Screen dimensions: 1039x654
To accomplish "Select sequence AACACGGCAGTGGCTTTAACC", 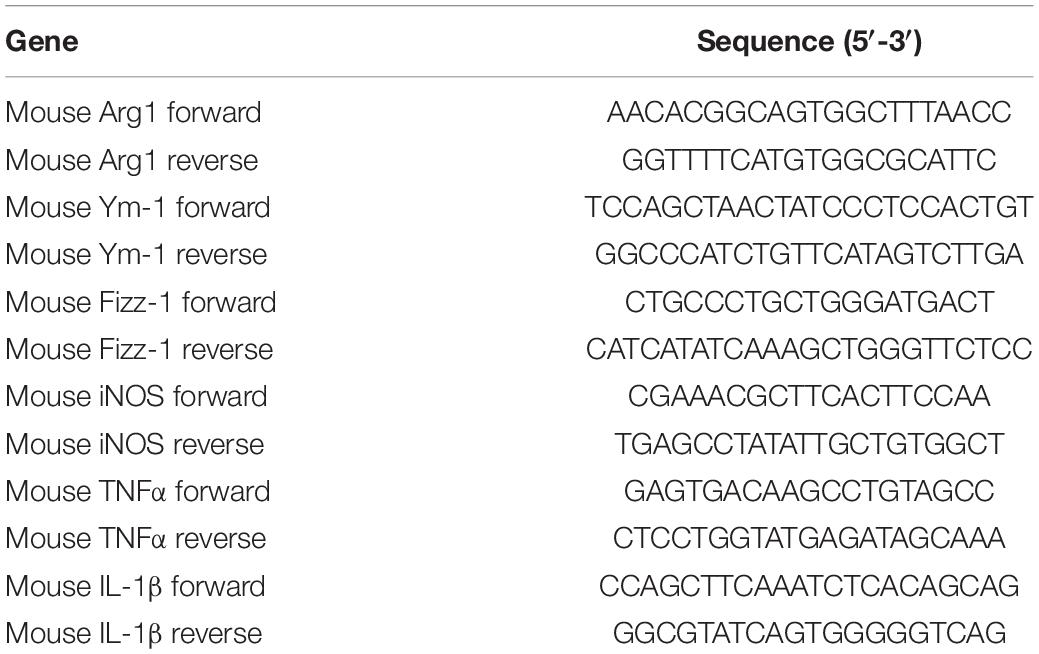I will (x=809, y=113).
